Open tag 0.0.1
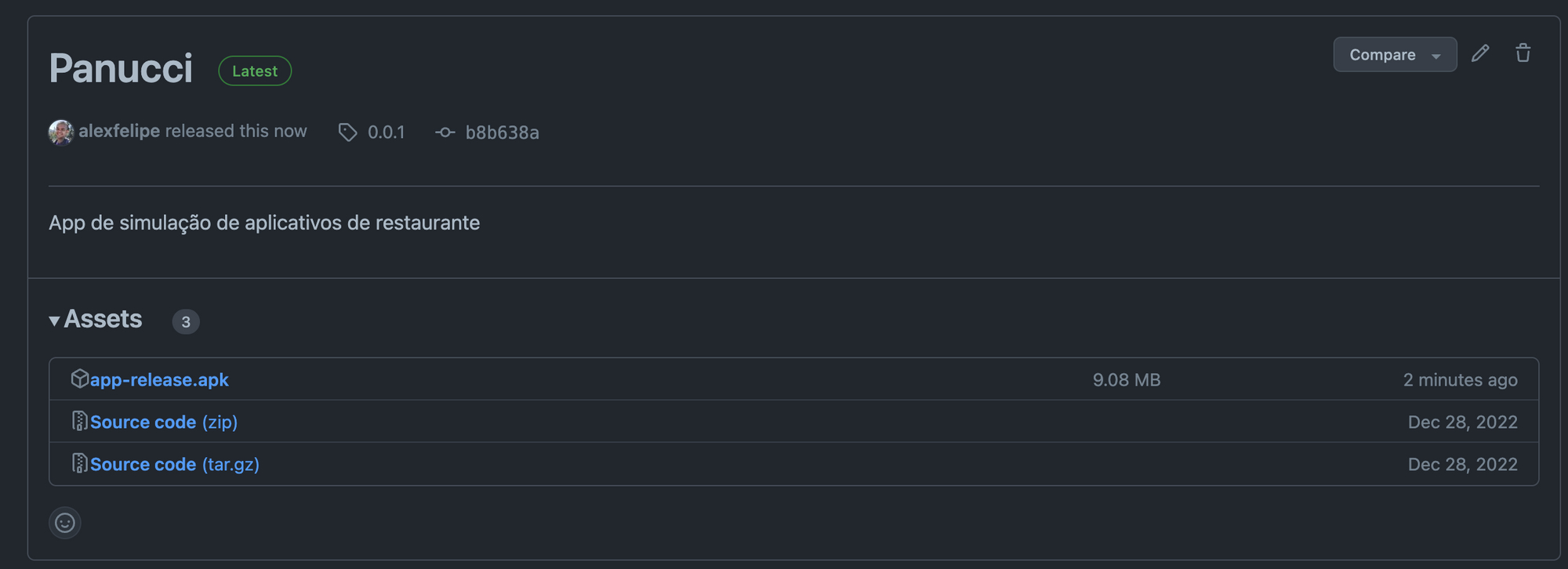This screenshot has width=1568, height=569. [387, 132]
